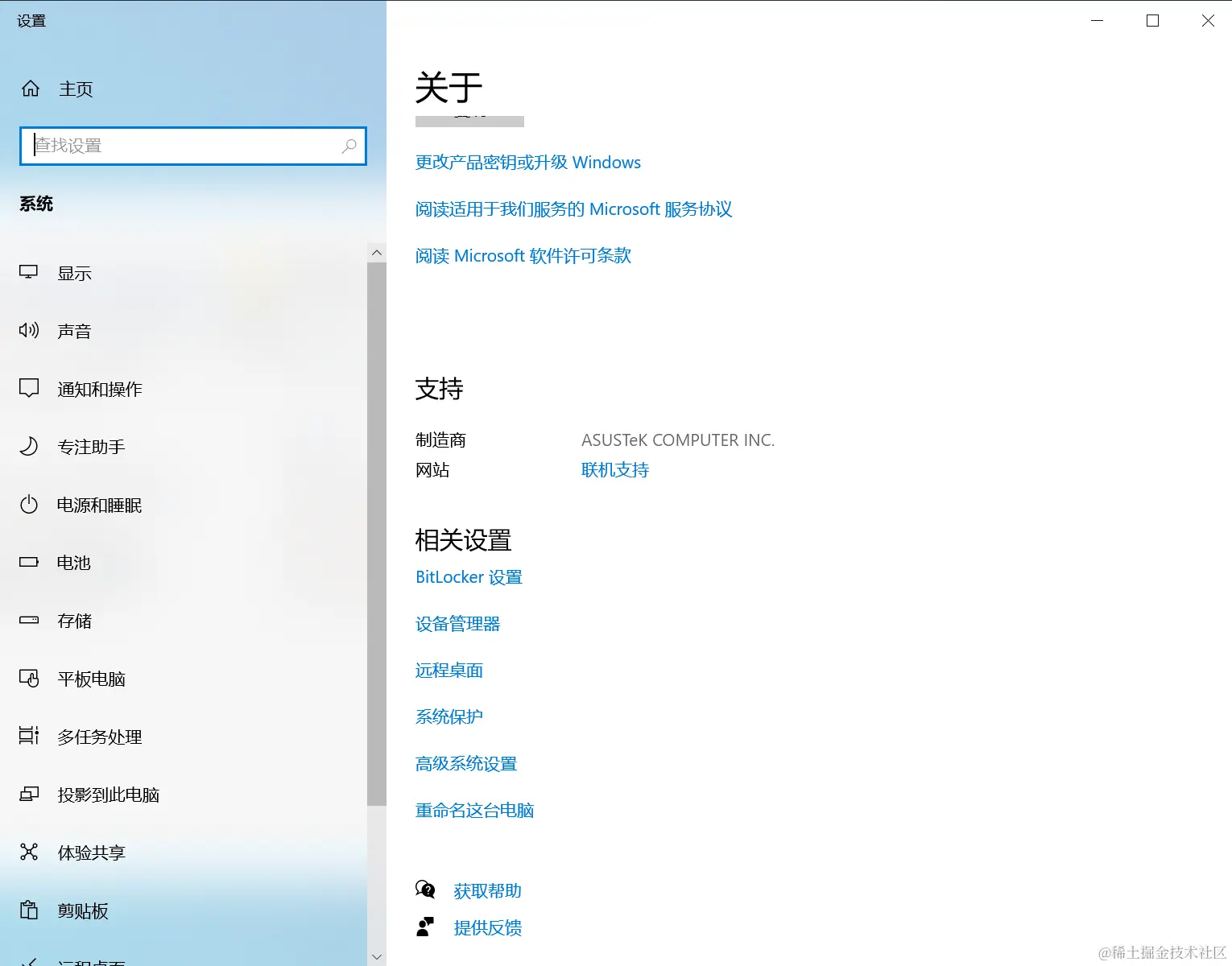
Task: Select 专注助手 in sidebar
Action: pyautogui.click(x=91, y=447)
